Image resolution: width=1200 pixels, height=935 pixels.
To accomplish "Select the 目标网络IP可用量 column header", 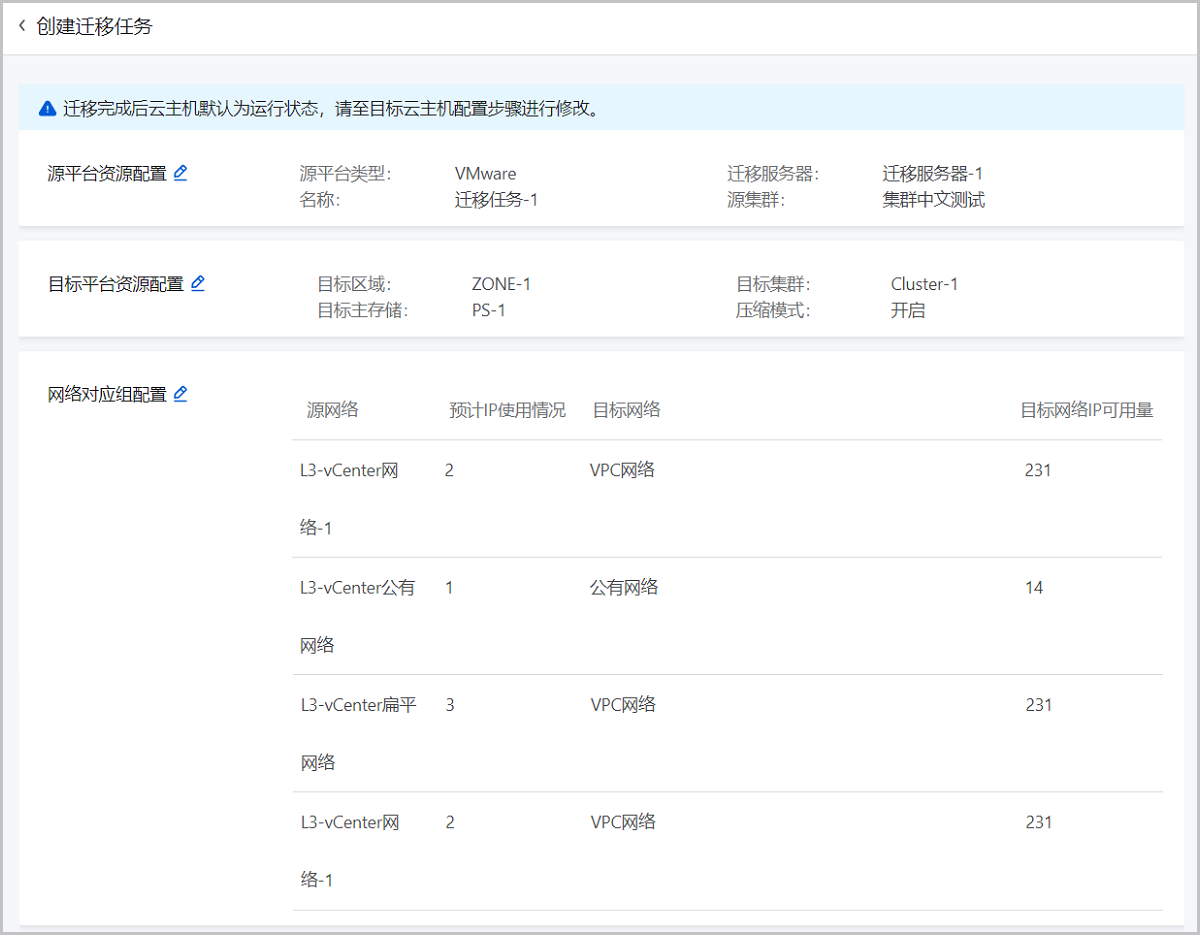I will pos(1086,410).
